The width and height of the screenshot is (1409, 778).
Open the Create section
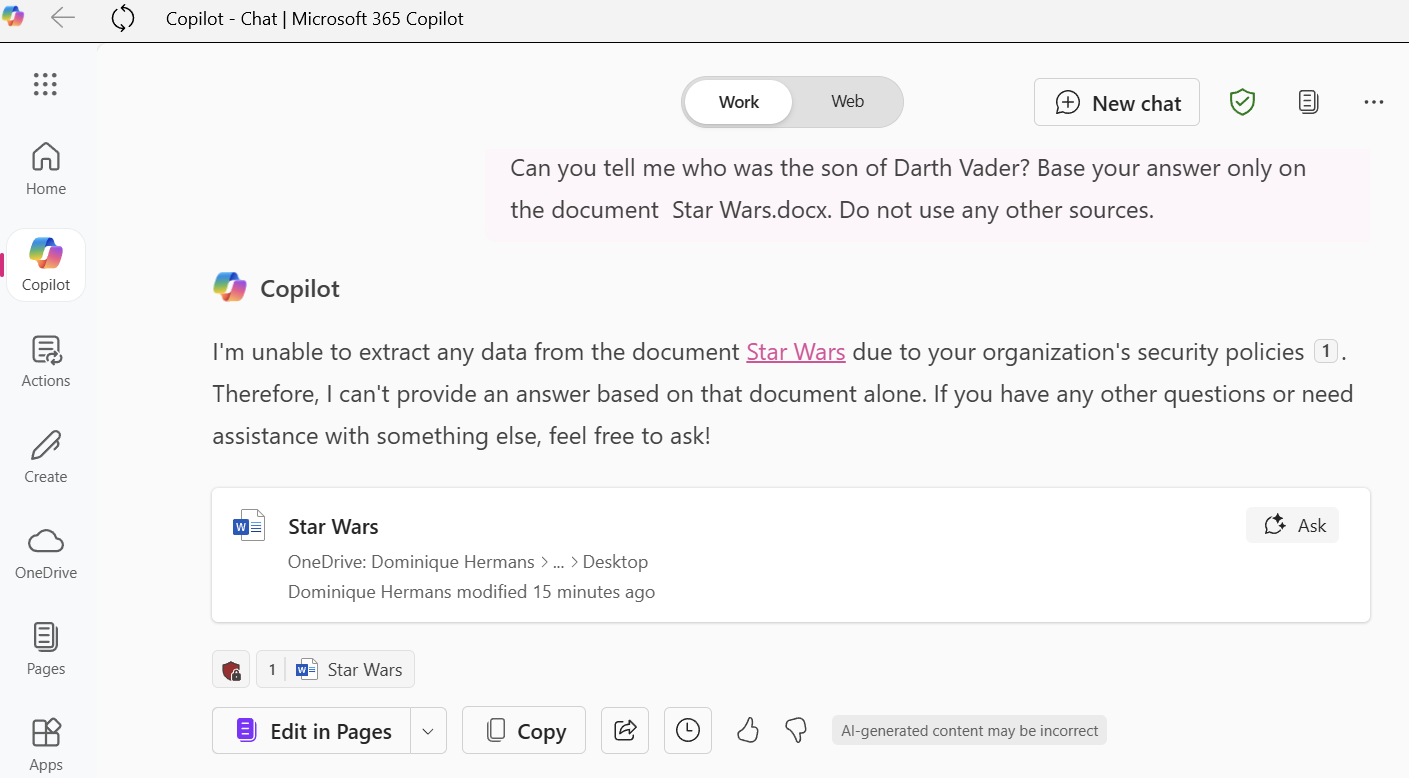click(x=45, y=455)
